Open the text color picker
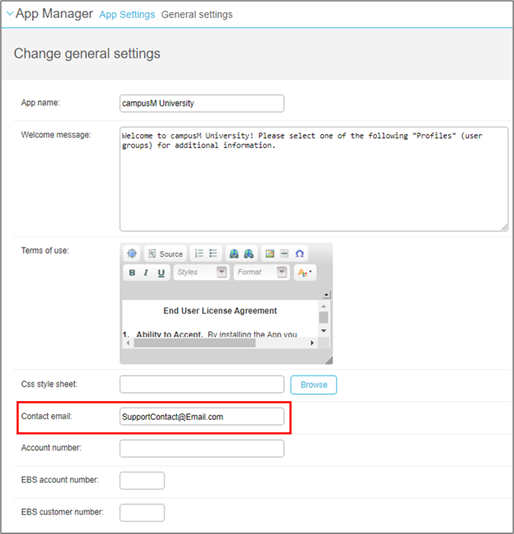Screen dimensions: 514x534 [305, 272]
